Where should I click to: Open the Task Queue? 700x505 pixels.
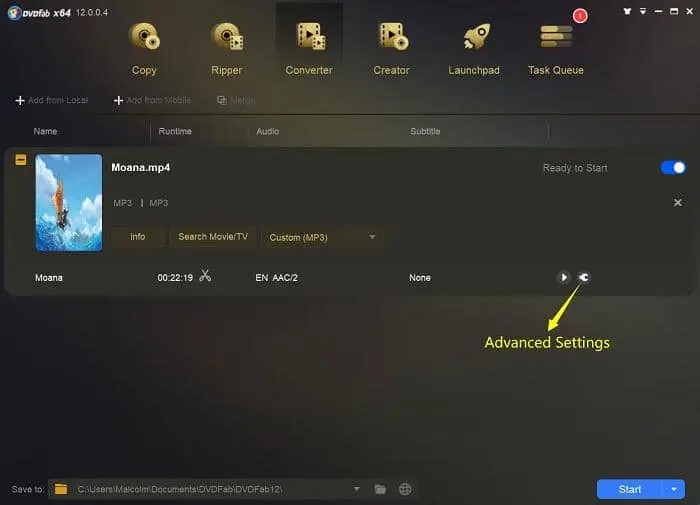556,48
